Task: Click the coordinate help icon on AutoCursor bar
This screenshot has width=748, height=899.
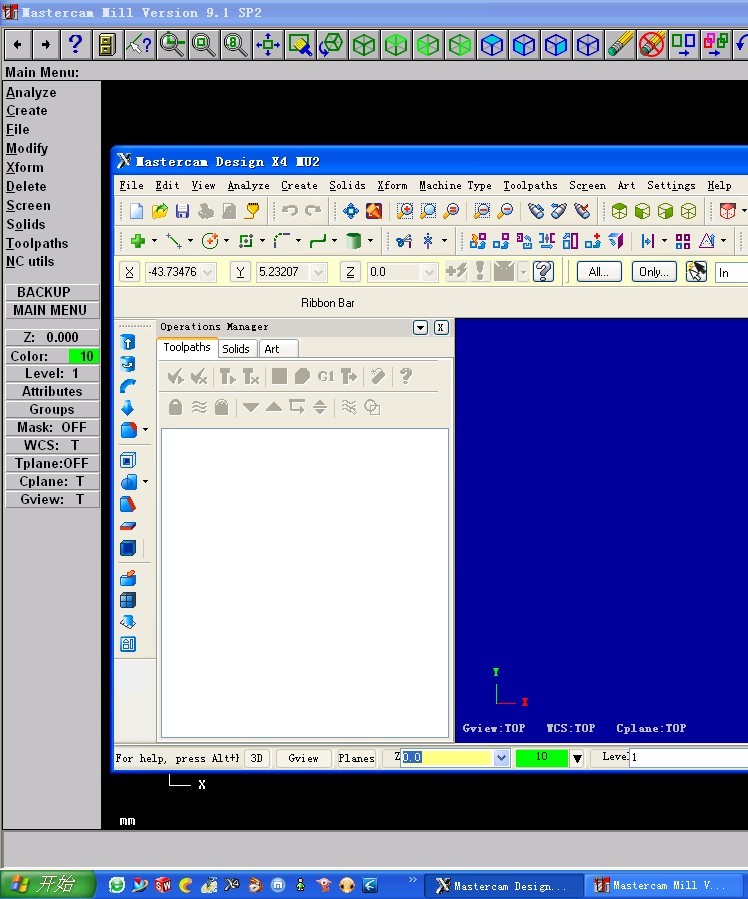Action: click(x=543, y=271)
